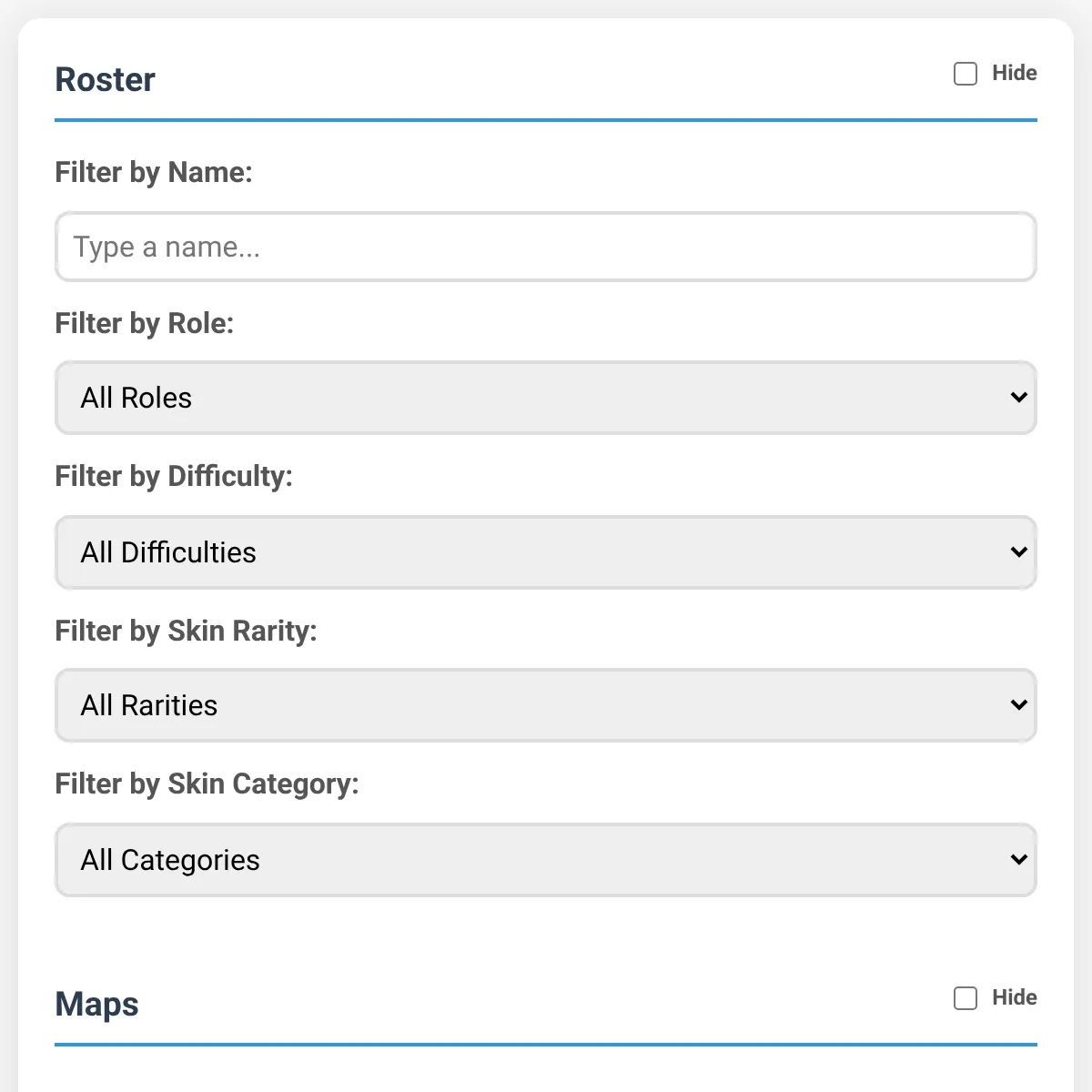Click the Hide label beside the Roster heading
1092x1092 pixels.
(x=1015, y=73)
